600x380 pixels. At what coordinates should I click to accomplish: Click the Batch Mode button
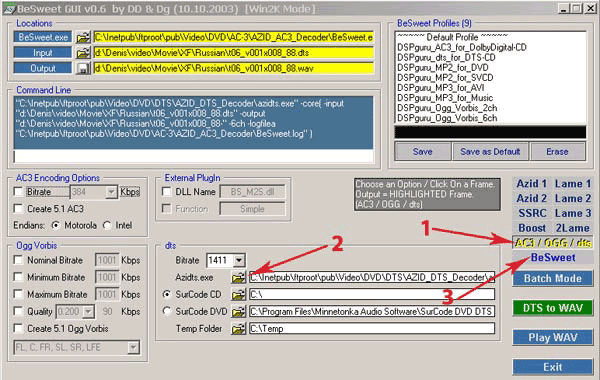tap(553, 278)
